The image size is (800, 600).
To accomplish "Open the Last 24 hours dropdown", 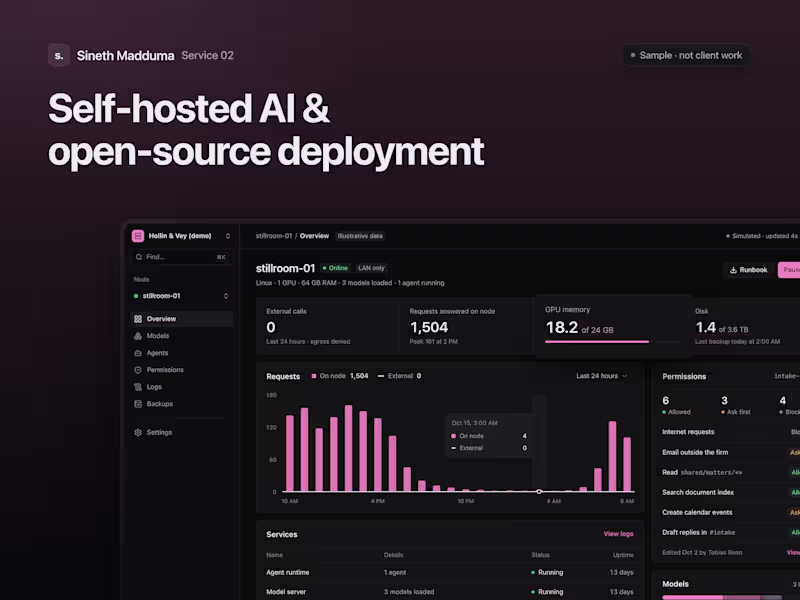I will pos(602,376).
